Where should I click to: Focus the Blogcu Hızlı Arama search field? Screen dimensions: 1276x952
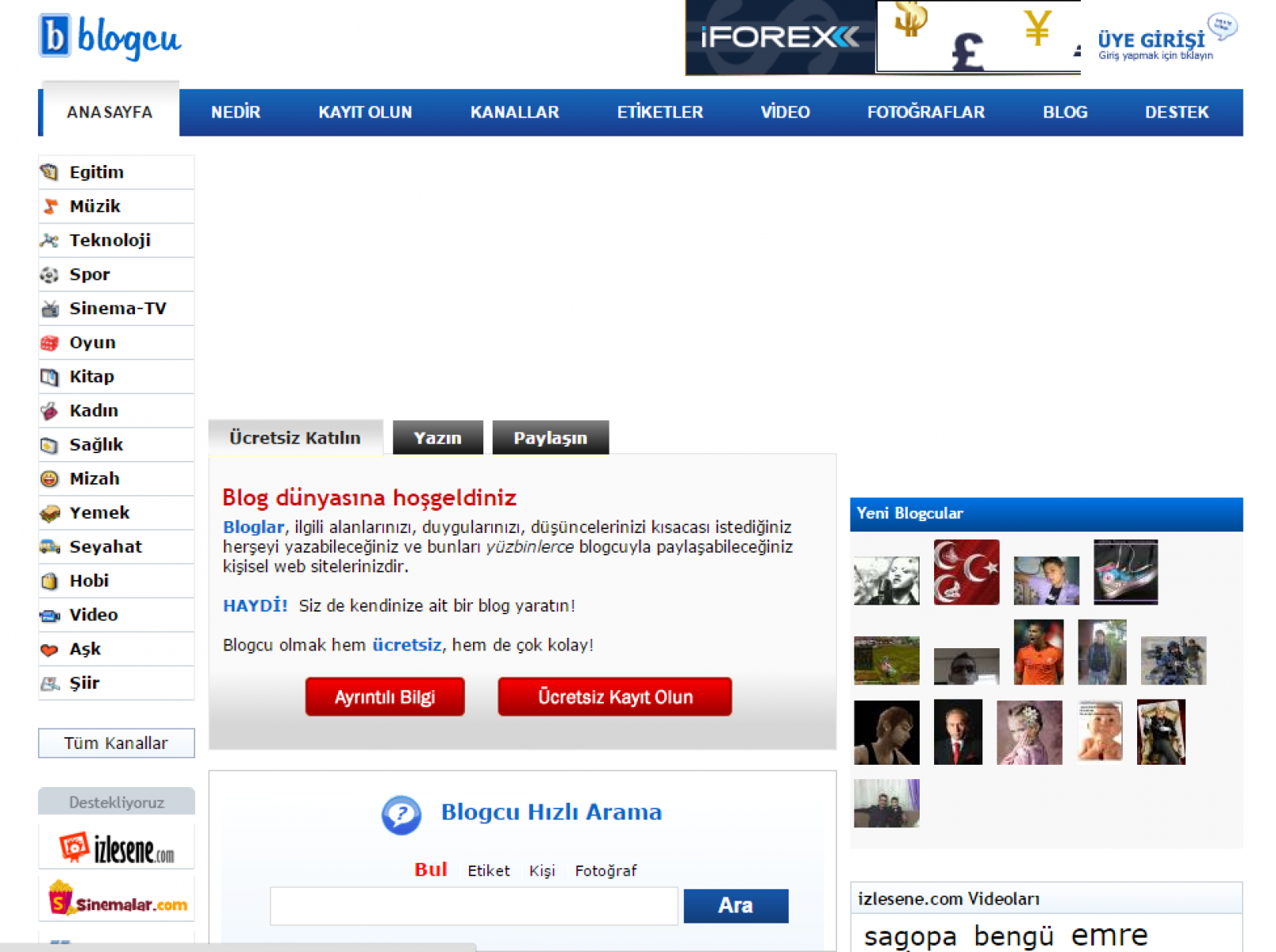point(474,906)
